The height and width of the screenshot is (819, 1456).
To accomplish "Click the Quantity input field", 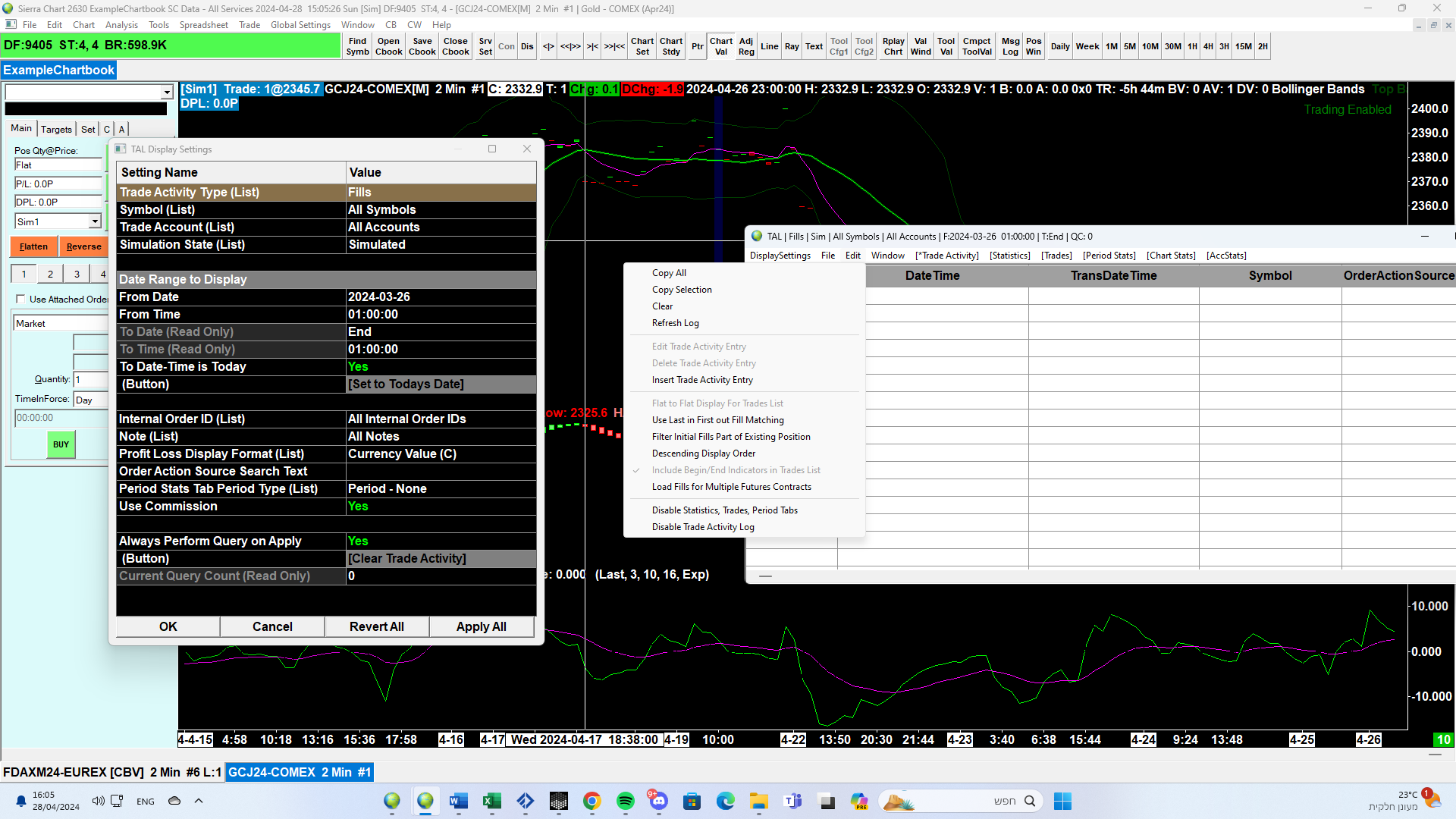I will pyautogui.click(x=91, y=379).
